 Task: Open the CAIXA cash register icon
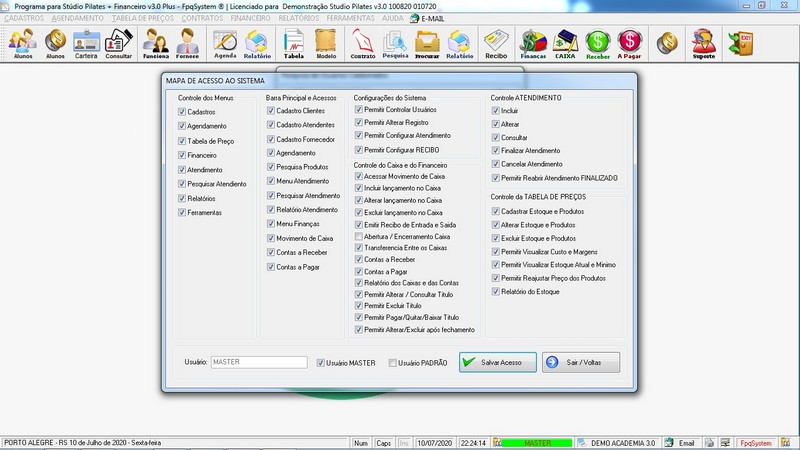coord(565,44)
